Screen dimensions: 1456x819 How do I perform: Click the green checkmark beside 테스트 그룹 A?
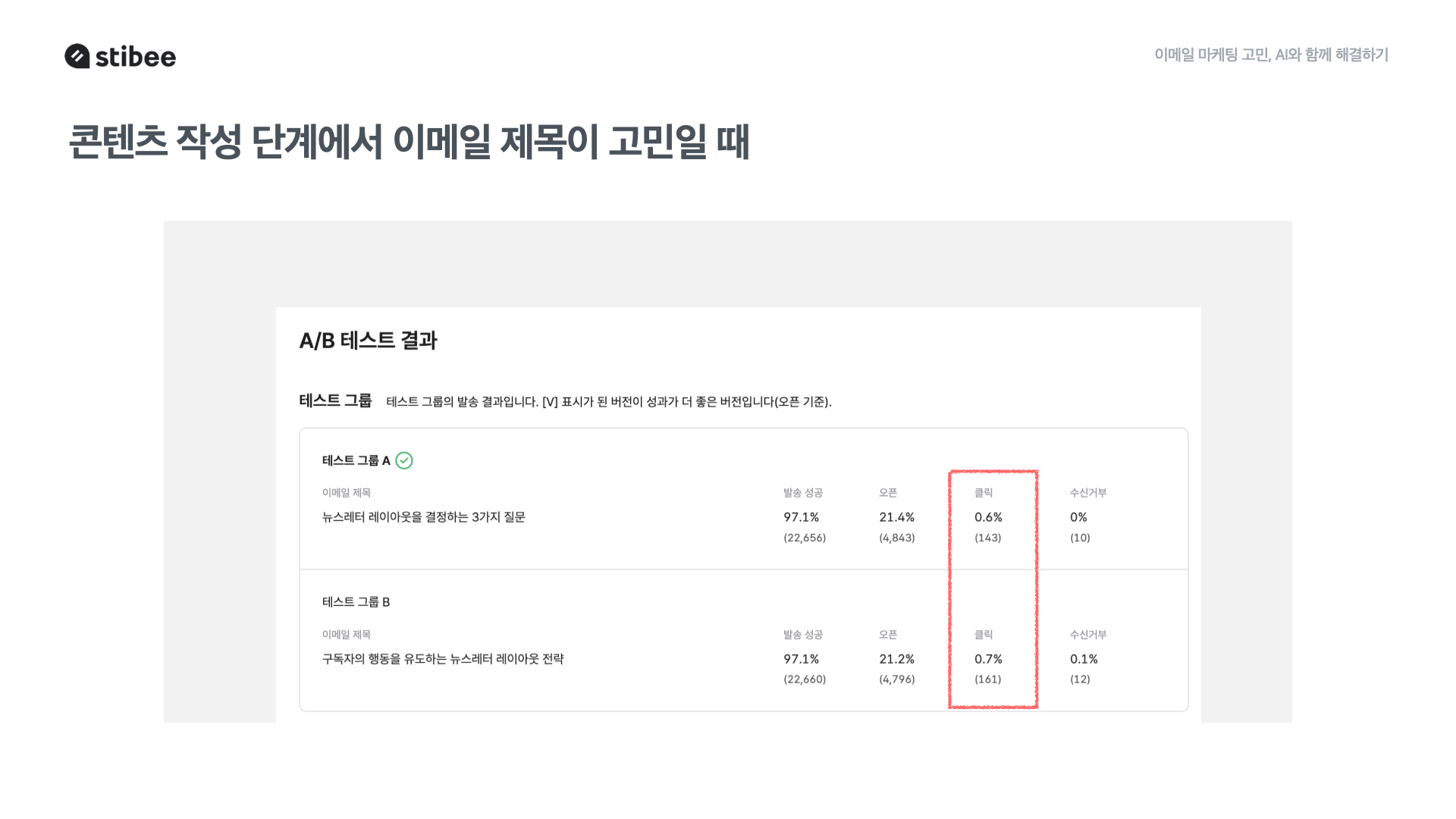pos(404,460)
